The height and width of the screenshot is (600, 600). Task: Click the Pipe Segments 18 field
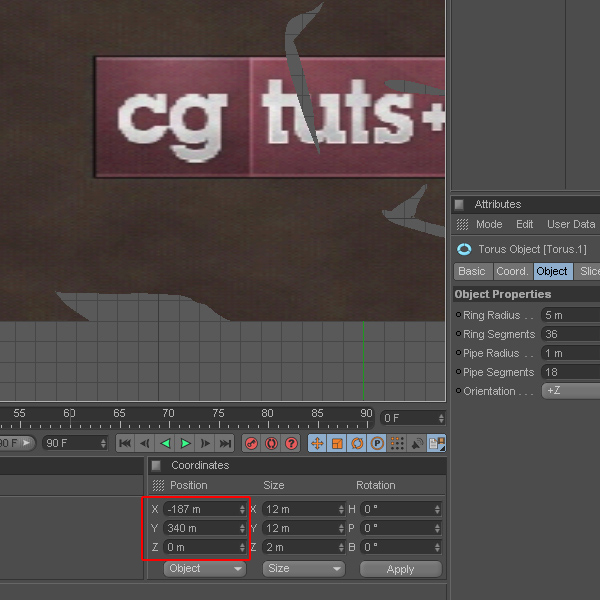coord(570,372)
